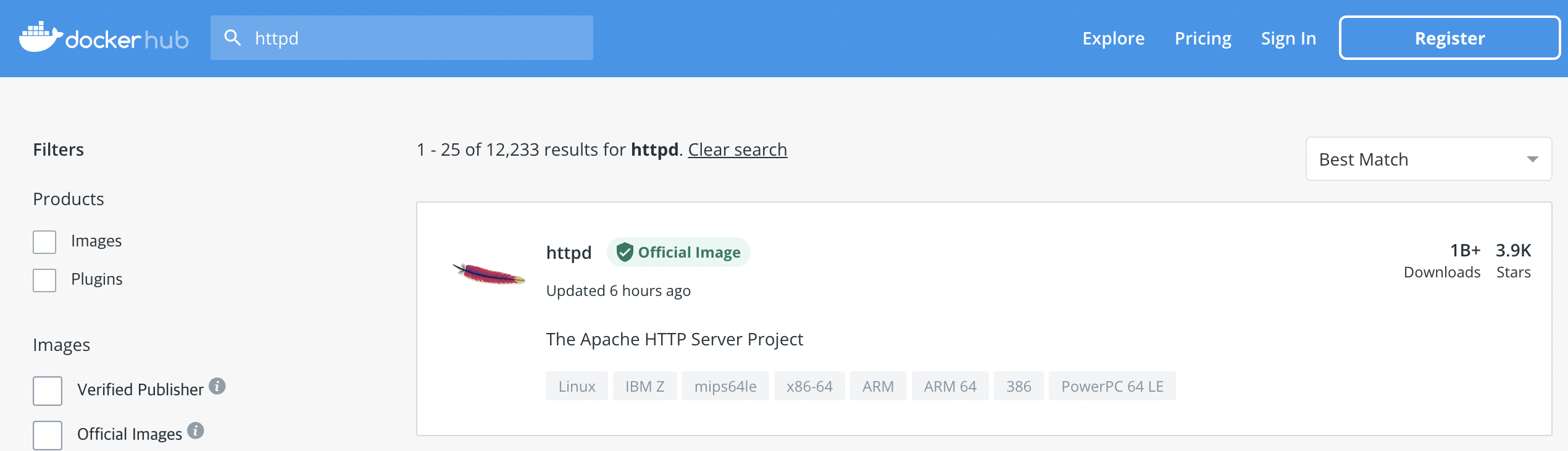The image size is (1568, 451).
Task: Open the Explore page
Action: point(1114,38)
